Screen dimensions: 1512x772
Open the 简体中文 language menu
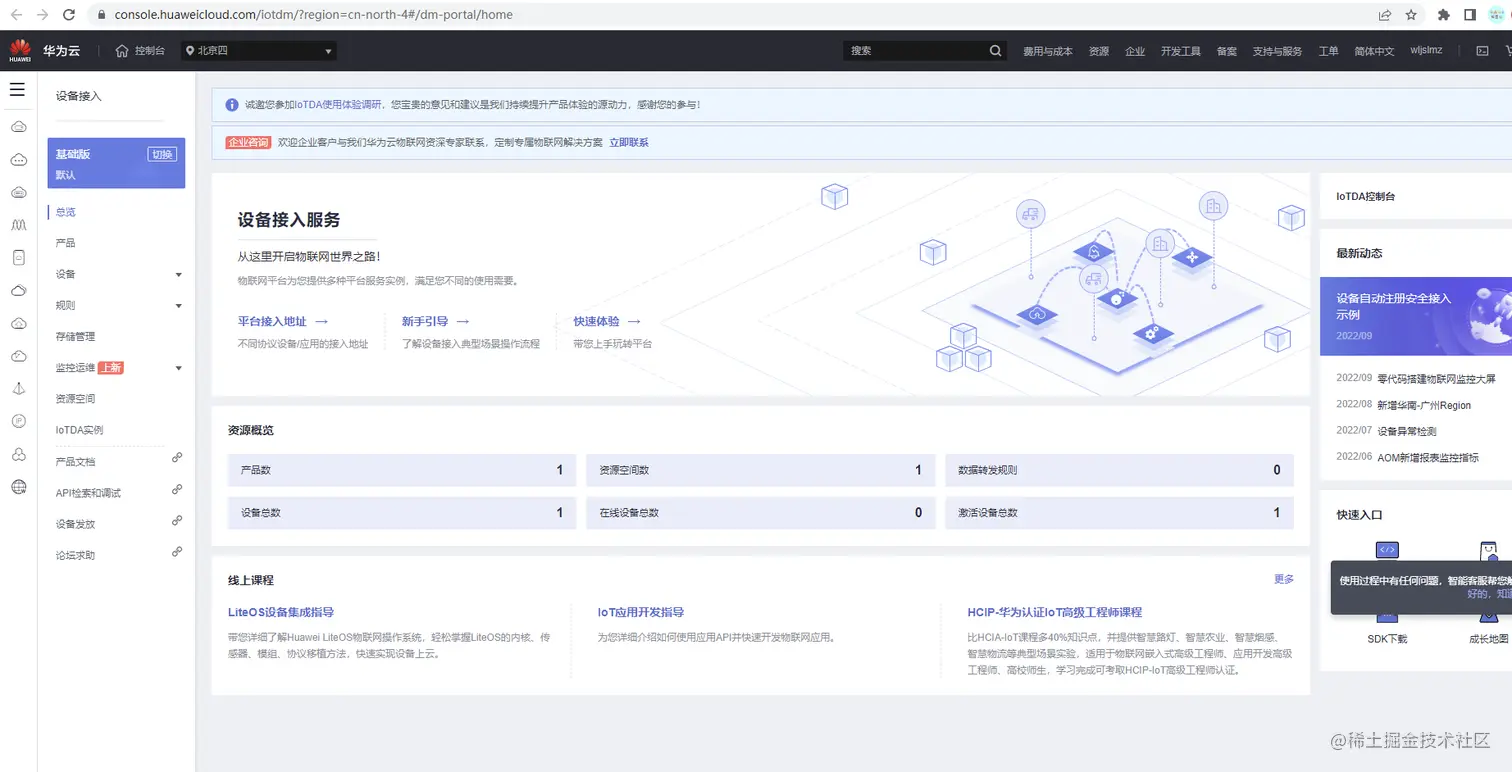point(1374,51)
